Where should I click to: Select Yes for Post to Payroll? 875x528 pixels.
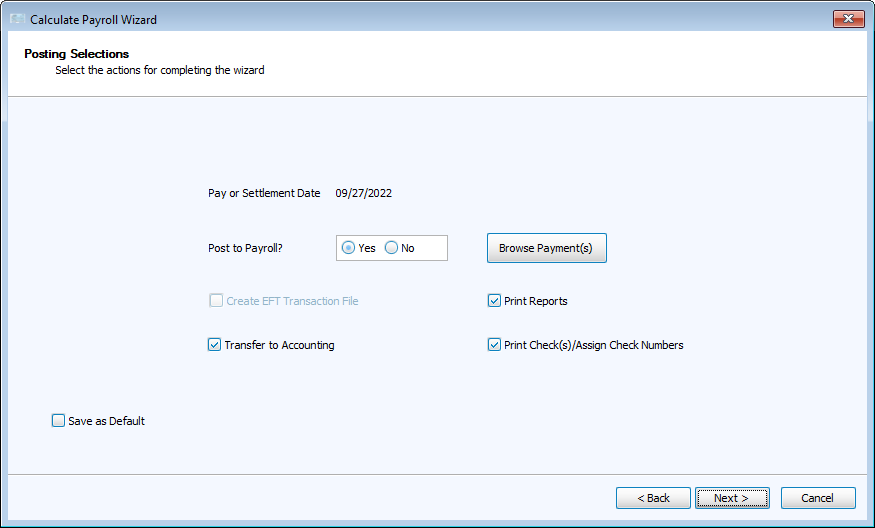[349, 248]
